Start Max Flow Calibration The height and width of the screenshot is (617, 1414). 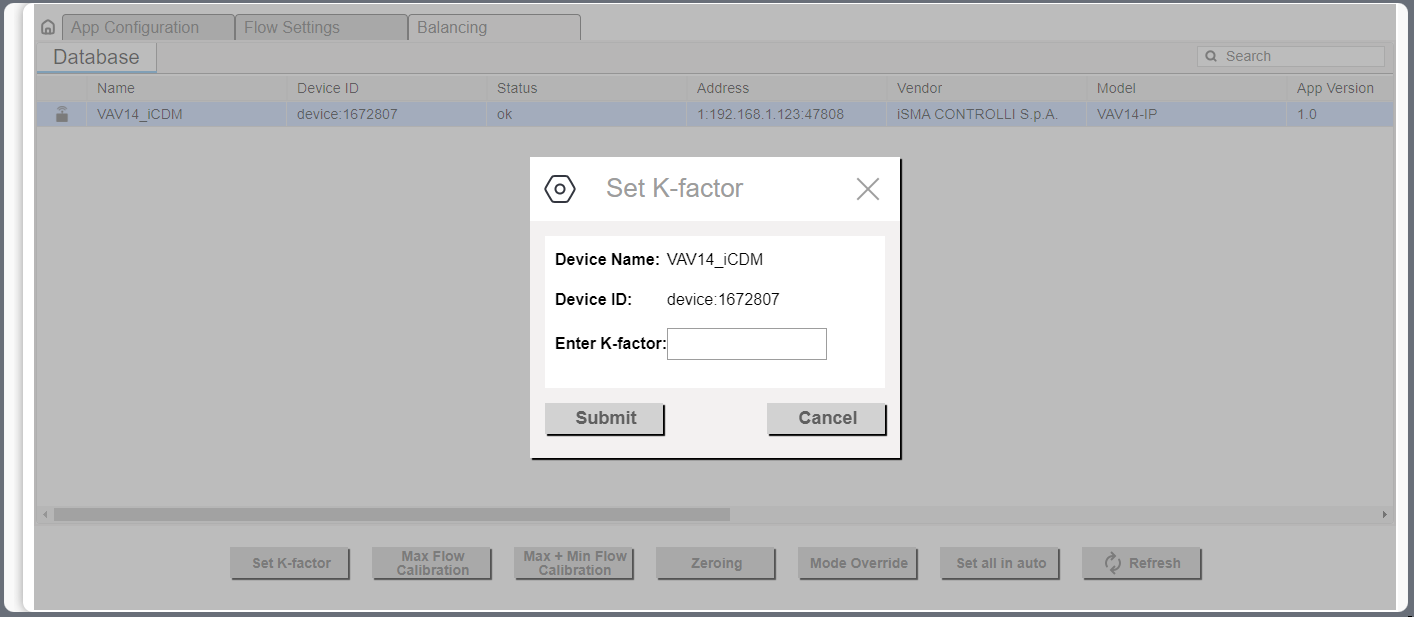432,562
